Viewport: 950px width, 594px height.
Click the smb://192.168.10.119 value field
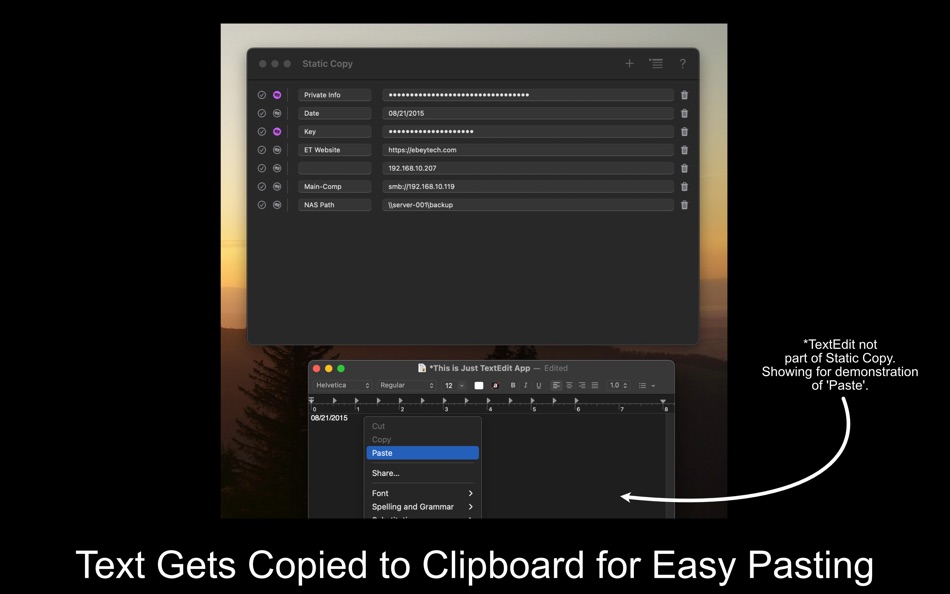point(528,187)
